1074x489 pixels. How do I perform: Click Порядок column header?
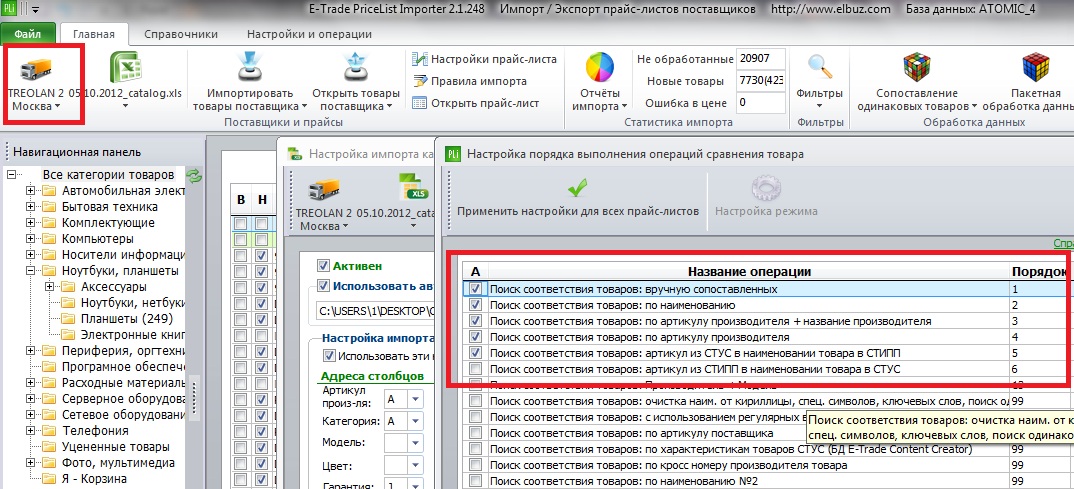(1040, 272)
